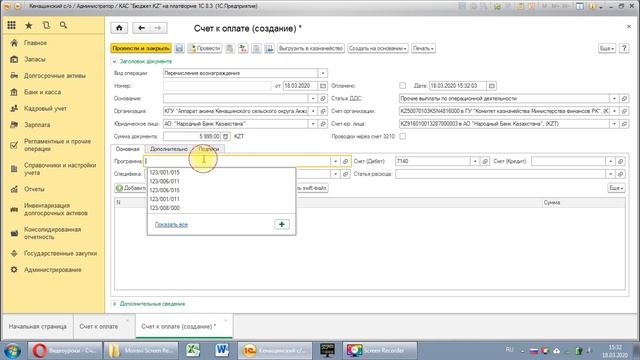
Task: Click into Программа input field
Action: (x=238, y=161)
